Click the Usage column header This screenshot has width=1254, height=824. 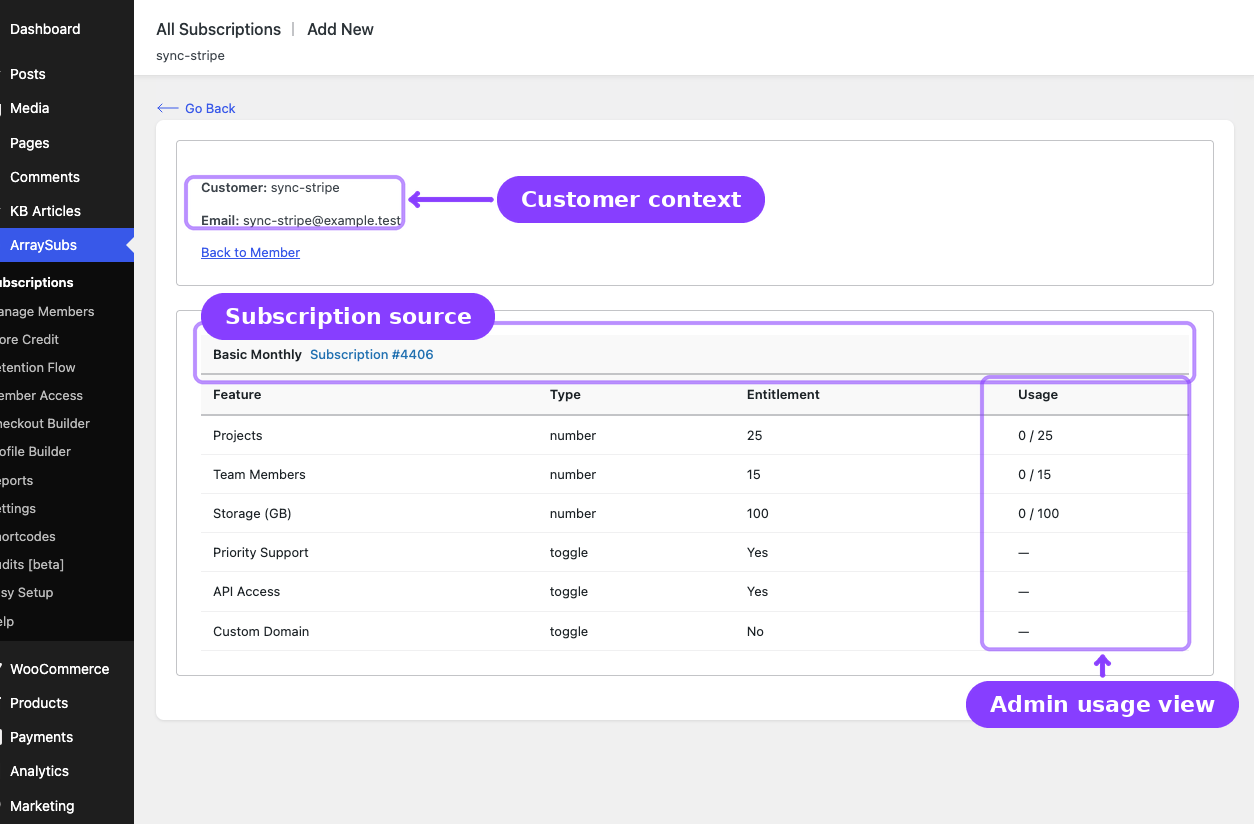(1037, 394)
